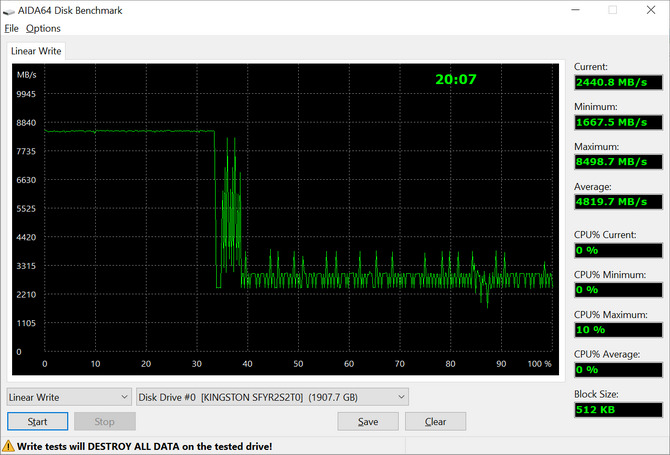The width and height of the screenshot is (670, 455).
Task: Click the AIDA64 disk icon in title bar
Action: click(9, 11)
